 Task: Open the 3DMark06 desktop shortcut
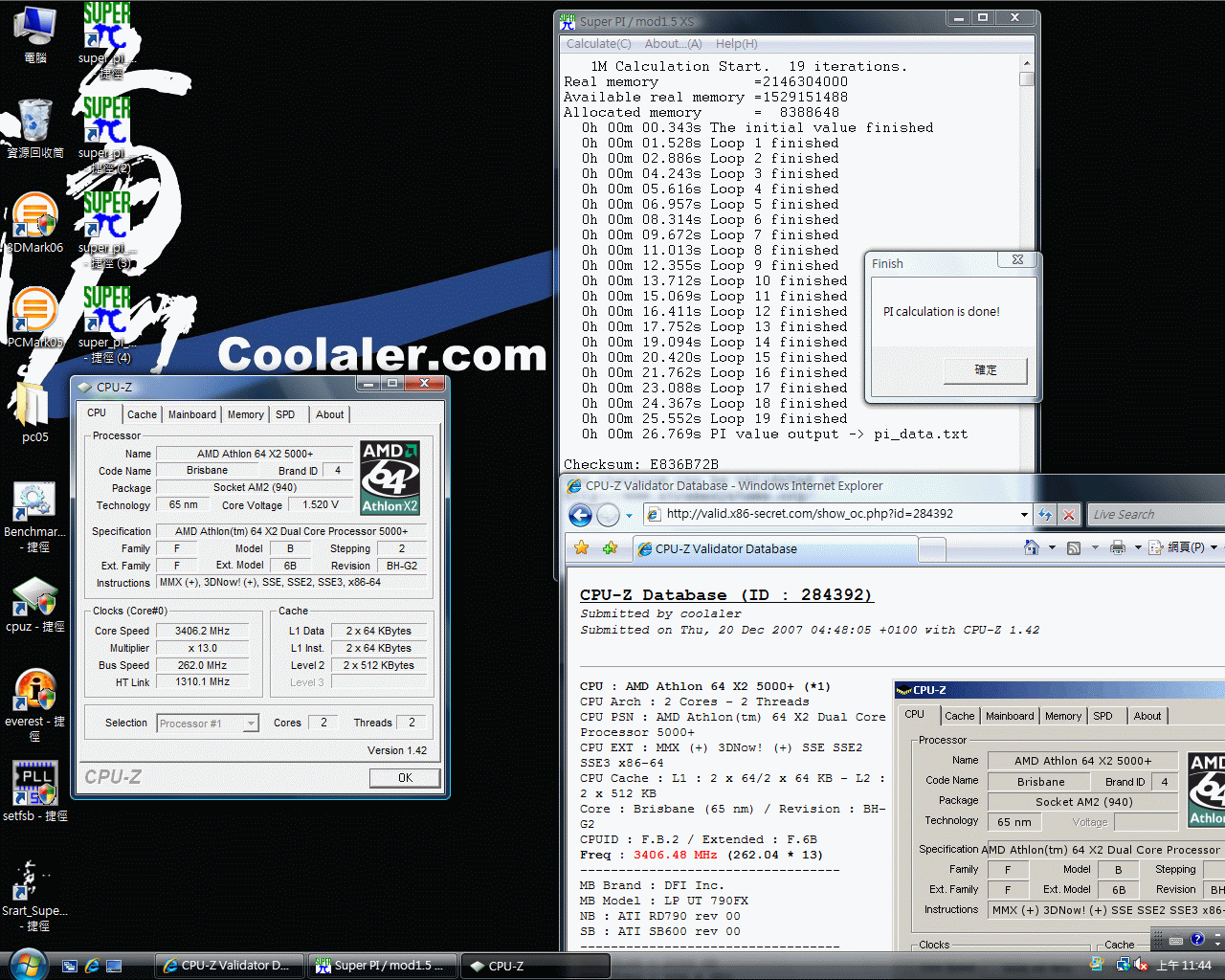click(x=35, y=222)
